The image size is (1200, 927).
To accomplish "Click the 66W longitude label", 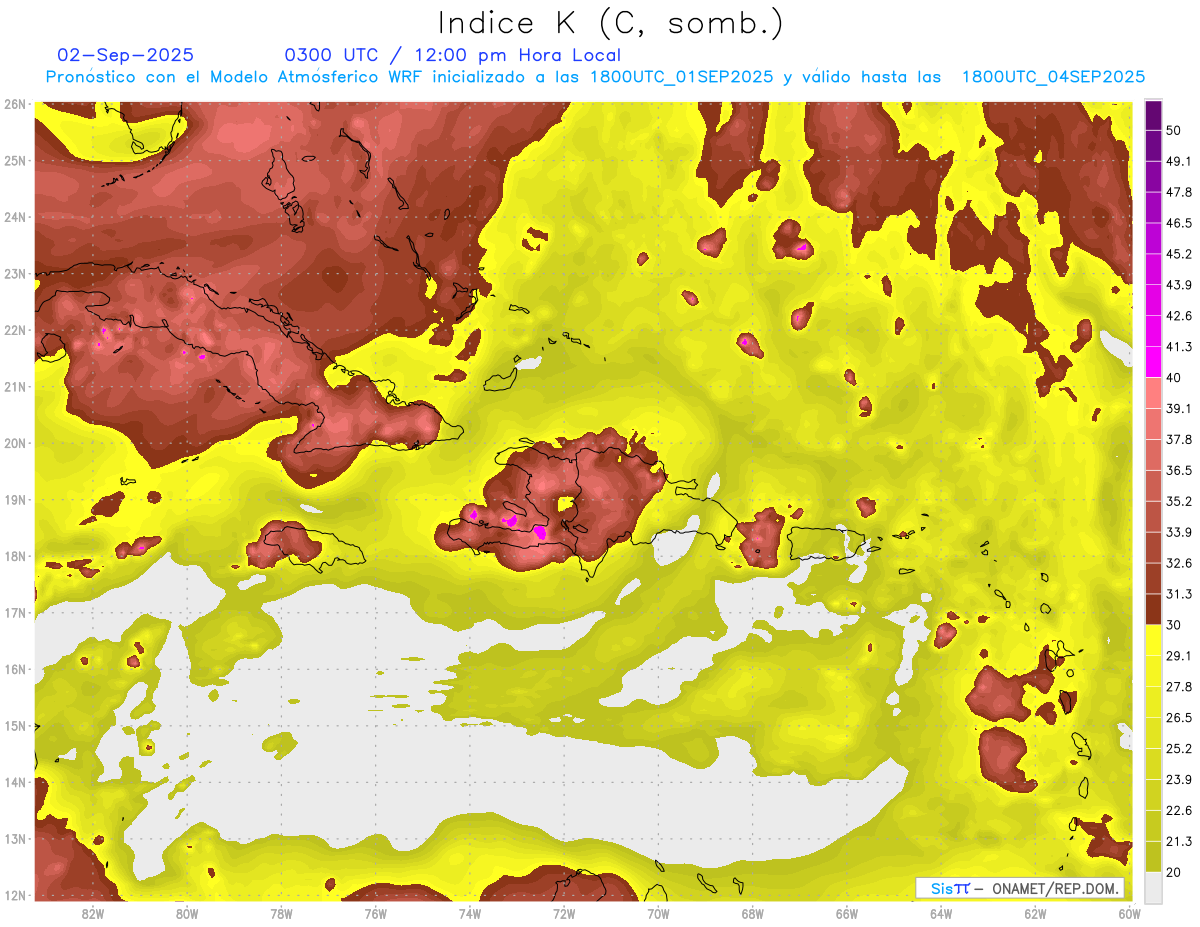I will (x=847, y=913).
